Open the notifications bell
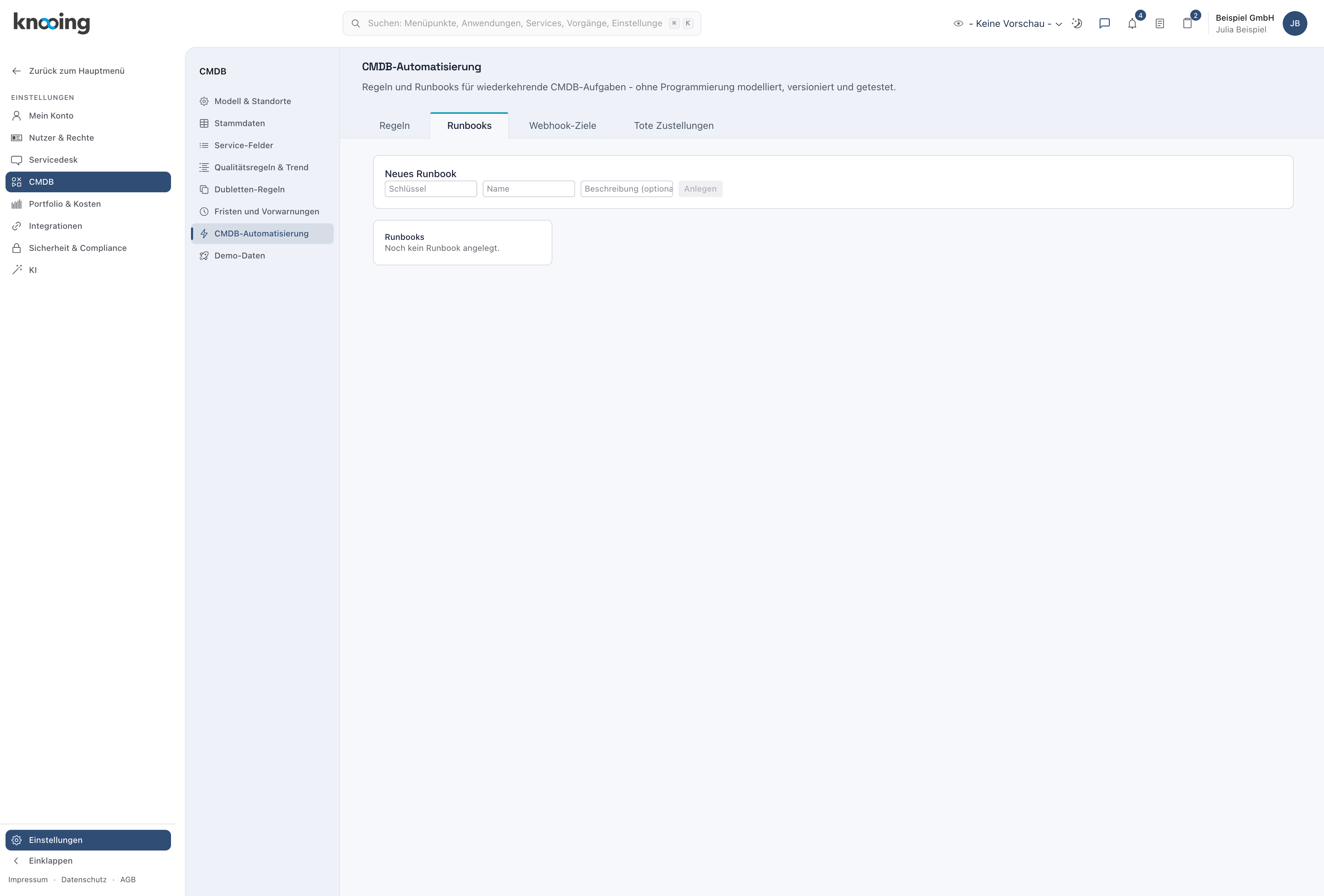This screenshot has width=1324, height=896. (1132, 23)
